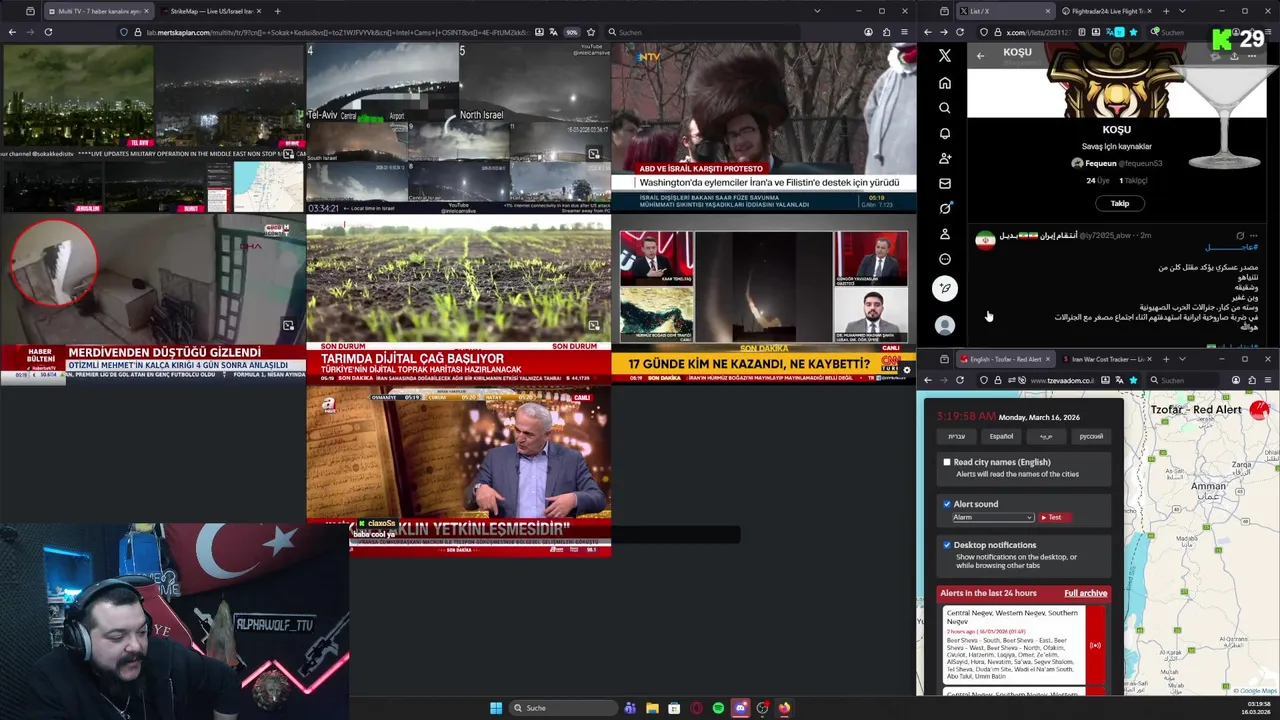Open X notifications bell
The width and height of the screenshot is (1280, 720).
[944, 133]
